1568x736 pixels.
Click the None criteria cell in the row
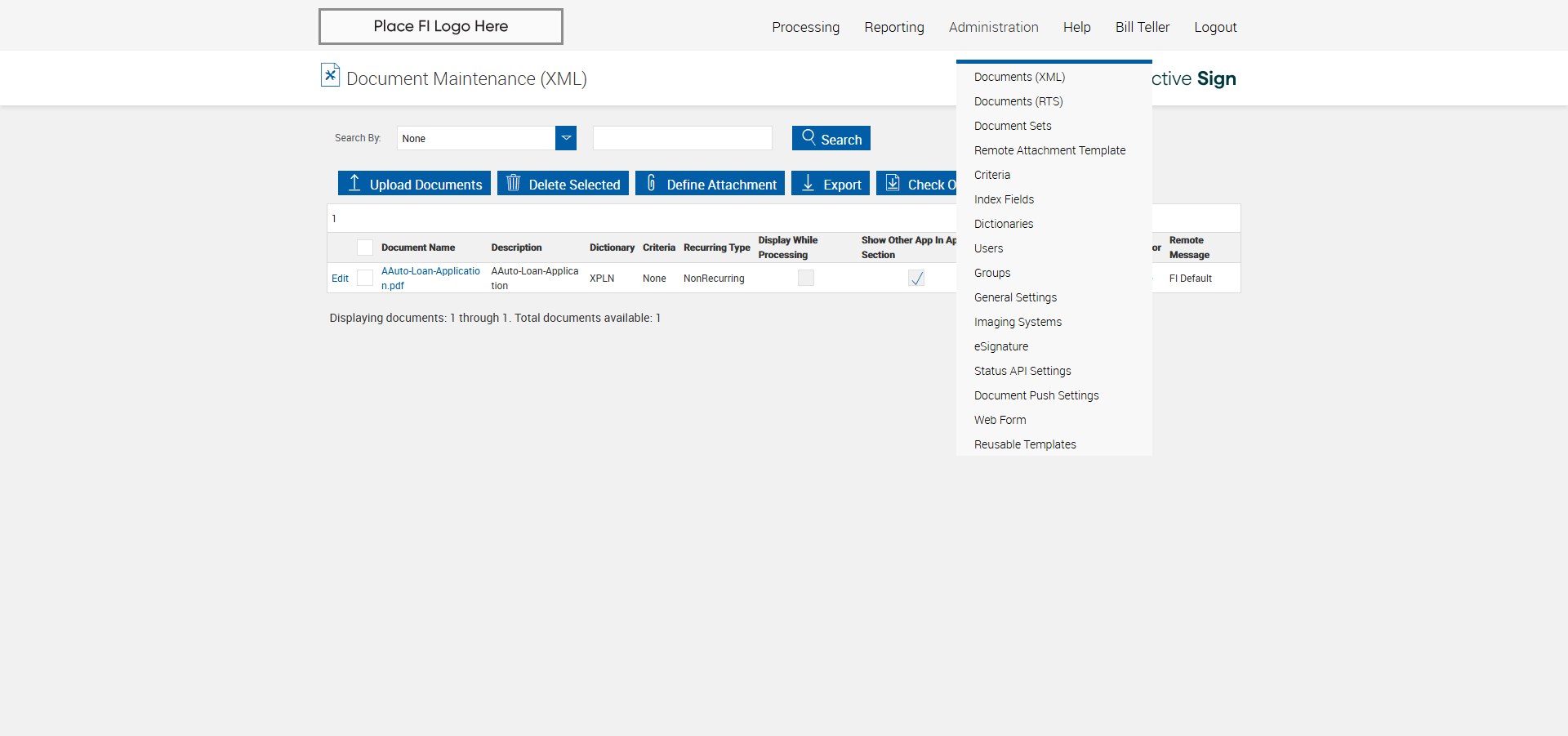[654, 279]
